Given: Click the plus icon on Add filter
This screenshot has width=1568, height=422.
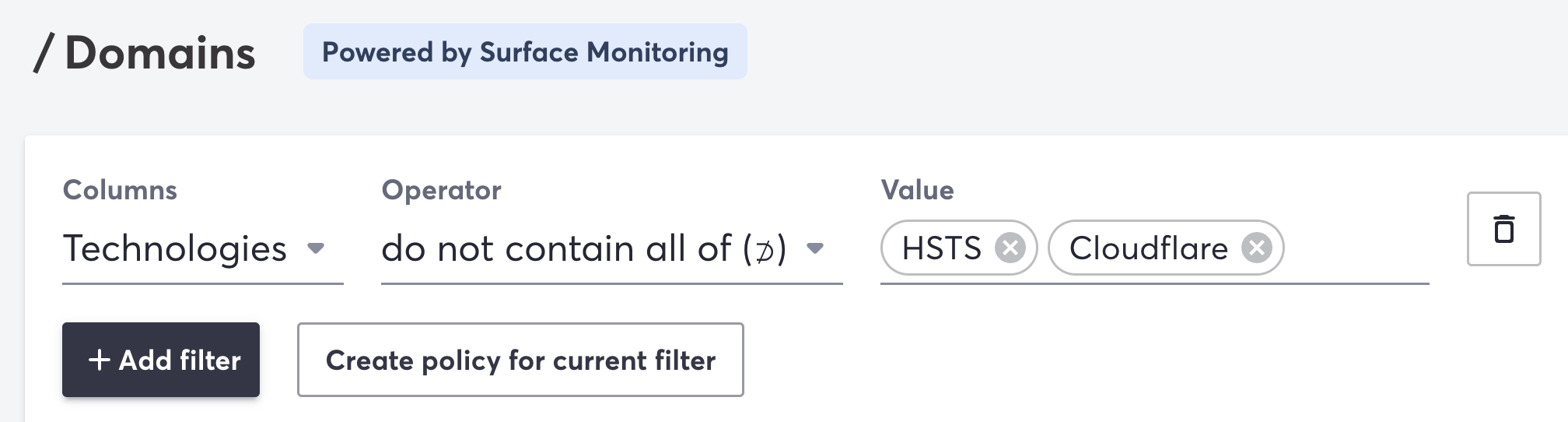Looking at the screenshot, I should point(99,360).
